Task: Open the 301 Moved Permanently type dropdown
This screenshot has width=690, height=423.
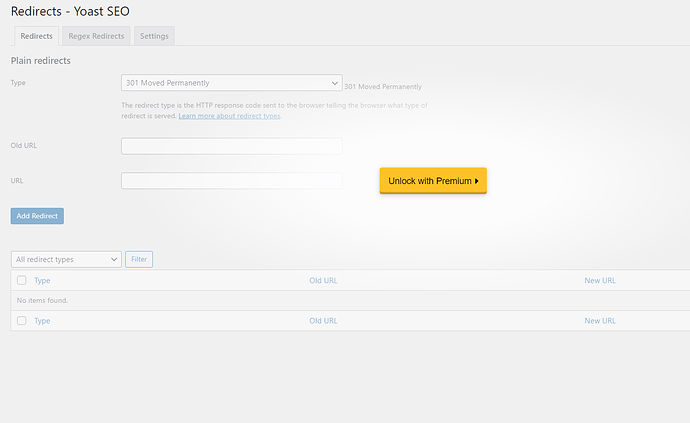Action: (231, 83)
